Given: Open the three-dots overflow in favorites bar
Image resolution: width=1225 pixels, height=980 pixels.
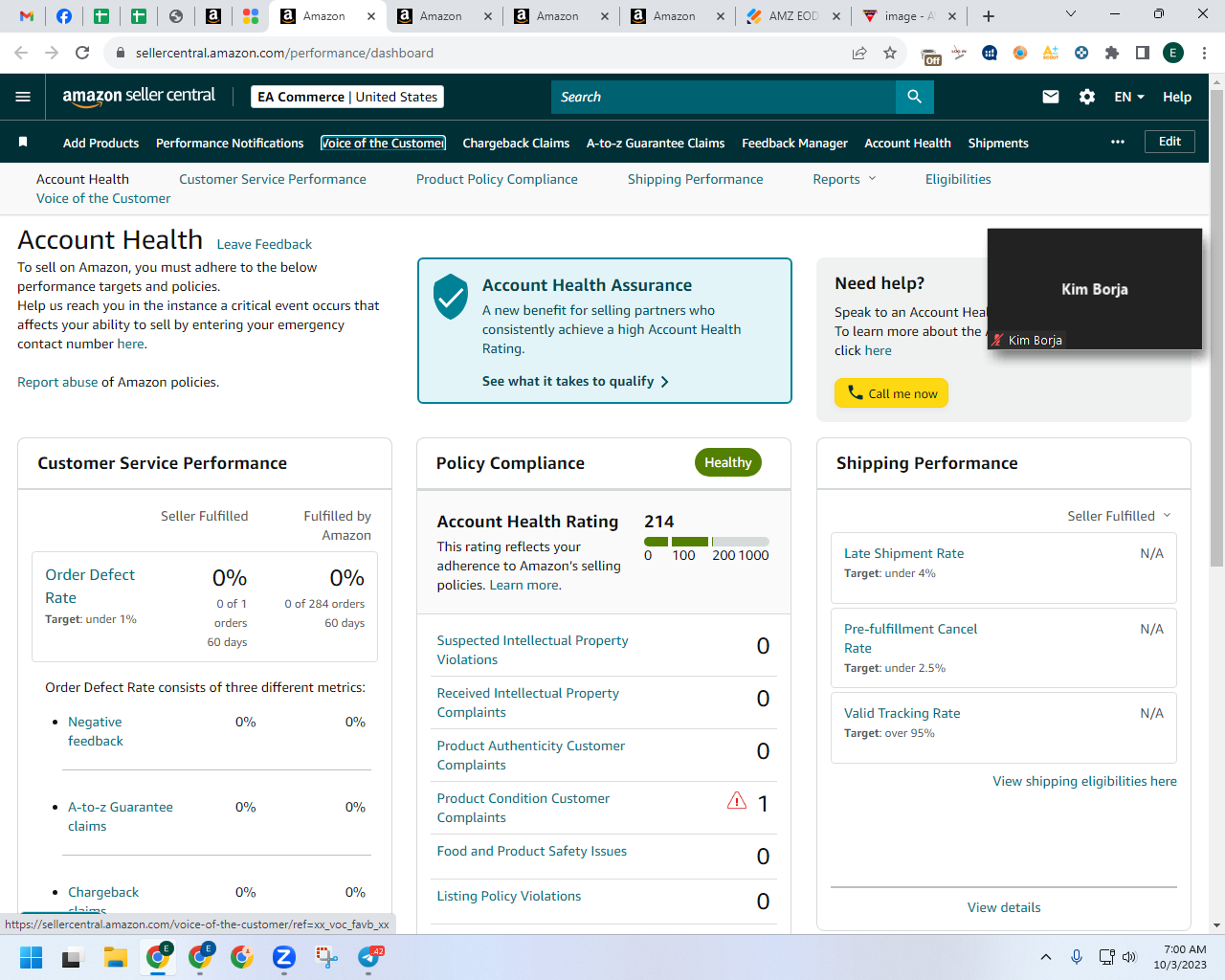Looking at the screenshot, I should click(x=1118, y=142).
